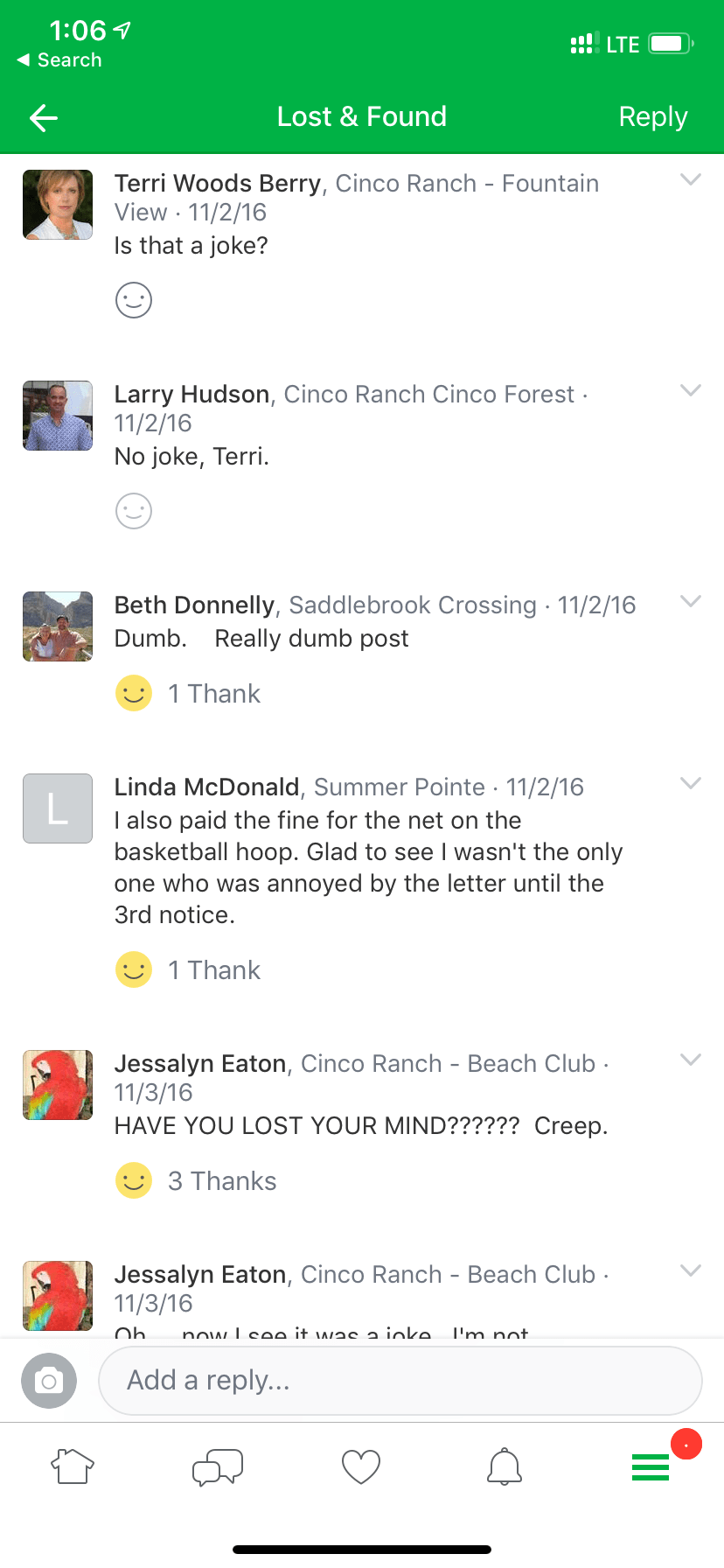Viewport: 724px width, 1568px height.
Task: Expand options chevron for Terri's reply
Action: point(691,179)
